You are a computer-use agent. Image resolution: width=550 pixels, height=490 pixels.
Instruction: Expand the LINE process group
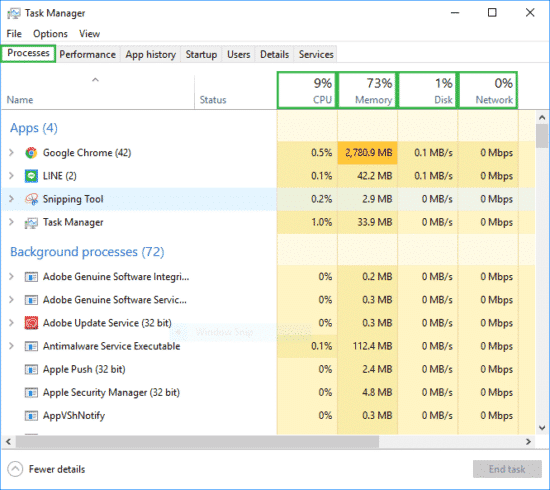(x=11, y=176)
